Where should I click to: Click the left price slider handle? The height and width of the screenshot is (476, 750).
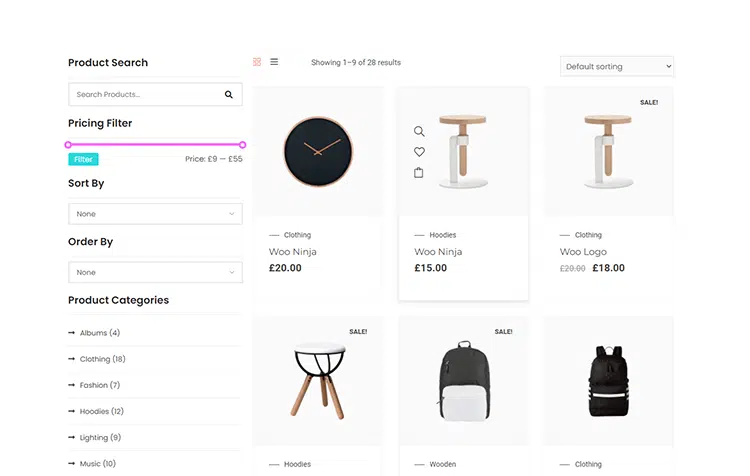(x=69, y=145)
